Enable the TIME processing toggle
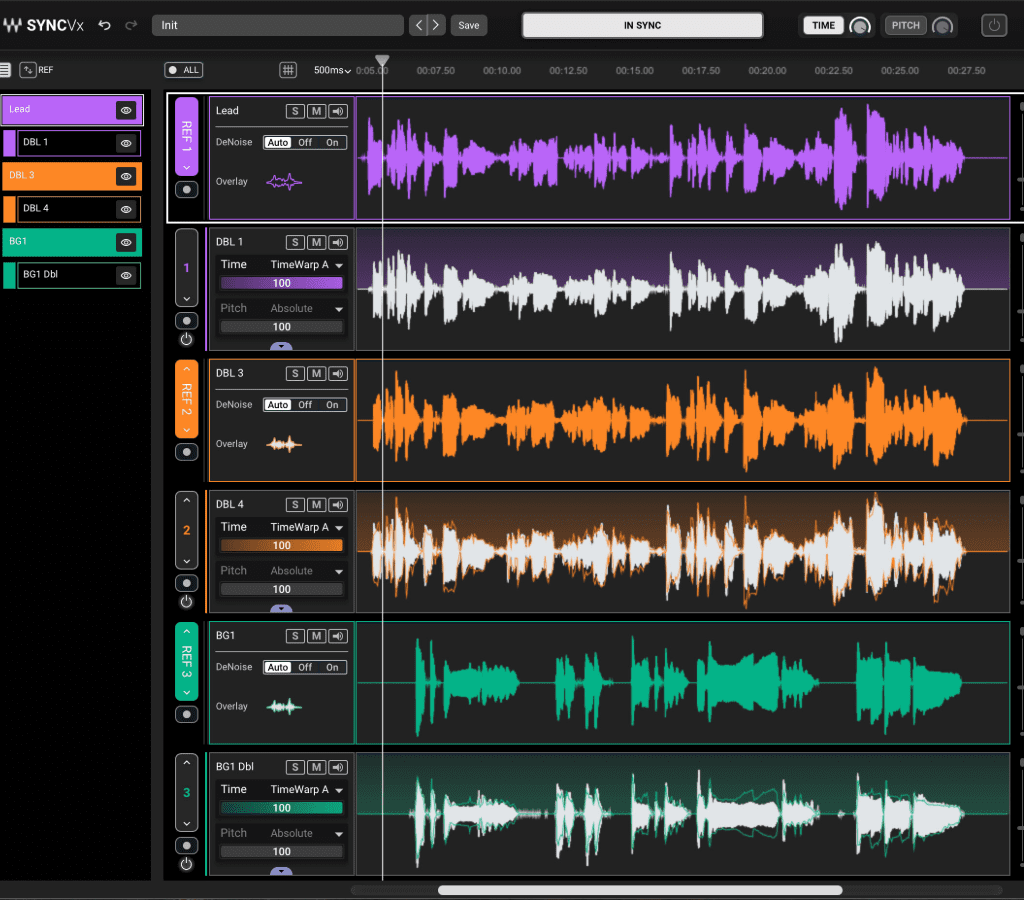1024x900 pixels. pos(823,25)
